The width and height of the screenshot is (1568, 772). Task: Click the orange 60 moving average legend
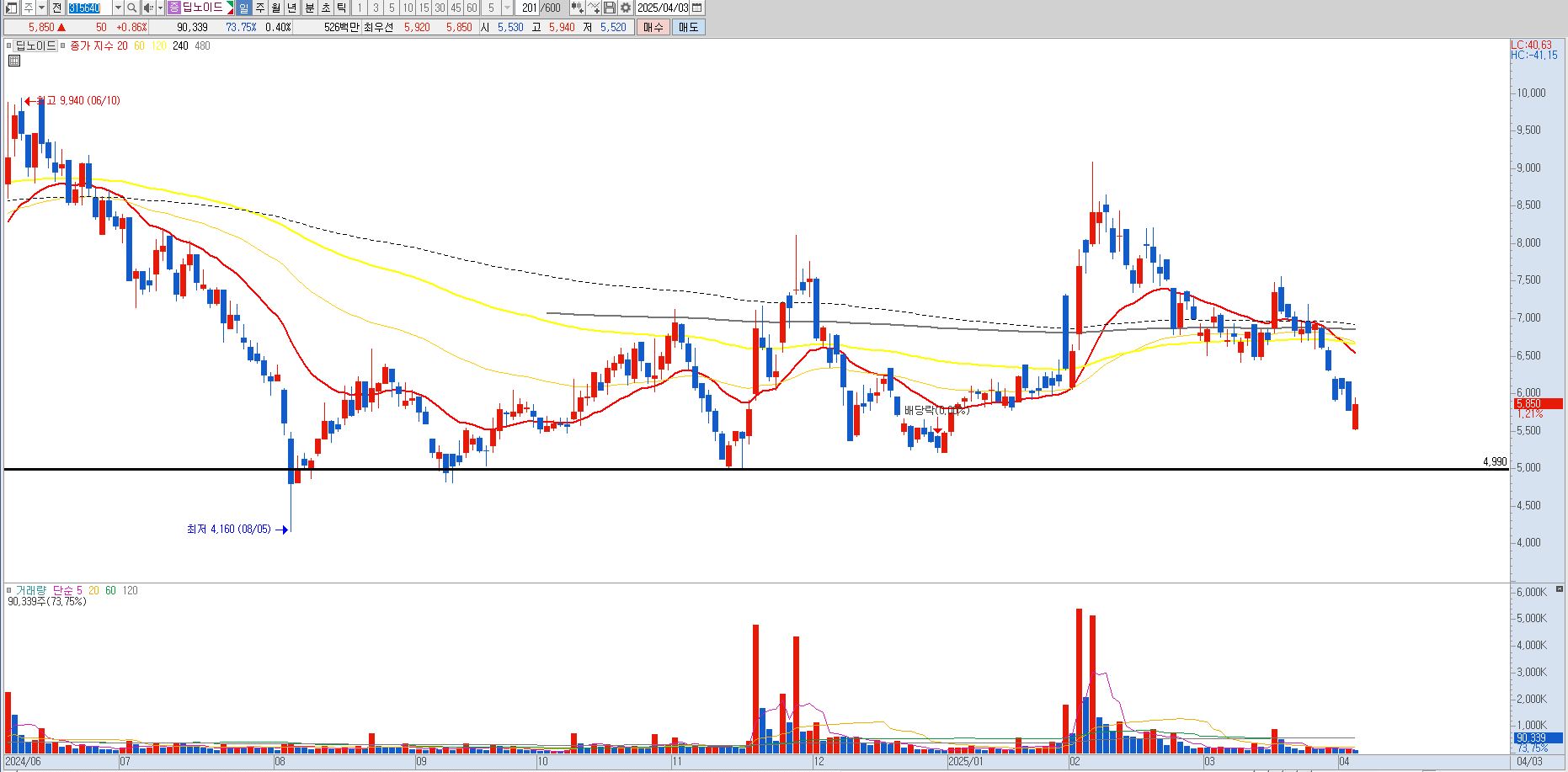click(139, 45)
